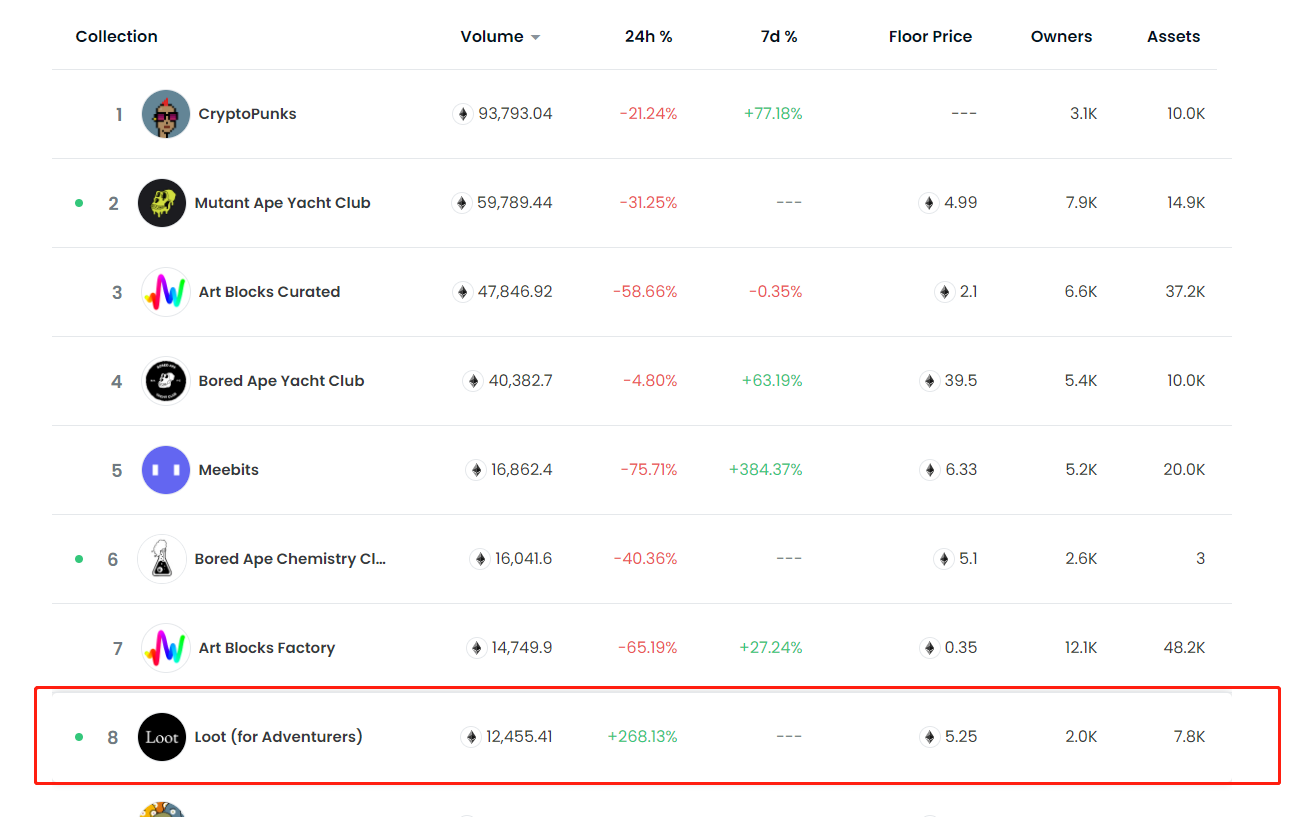Click the 7.8K assets value in Loot row
This screenshot has width=1311, height=817.
click(x=1189, y=737)
